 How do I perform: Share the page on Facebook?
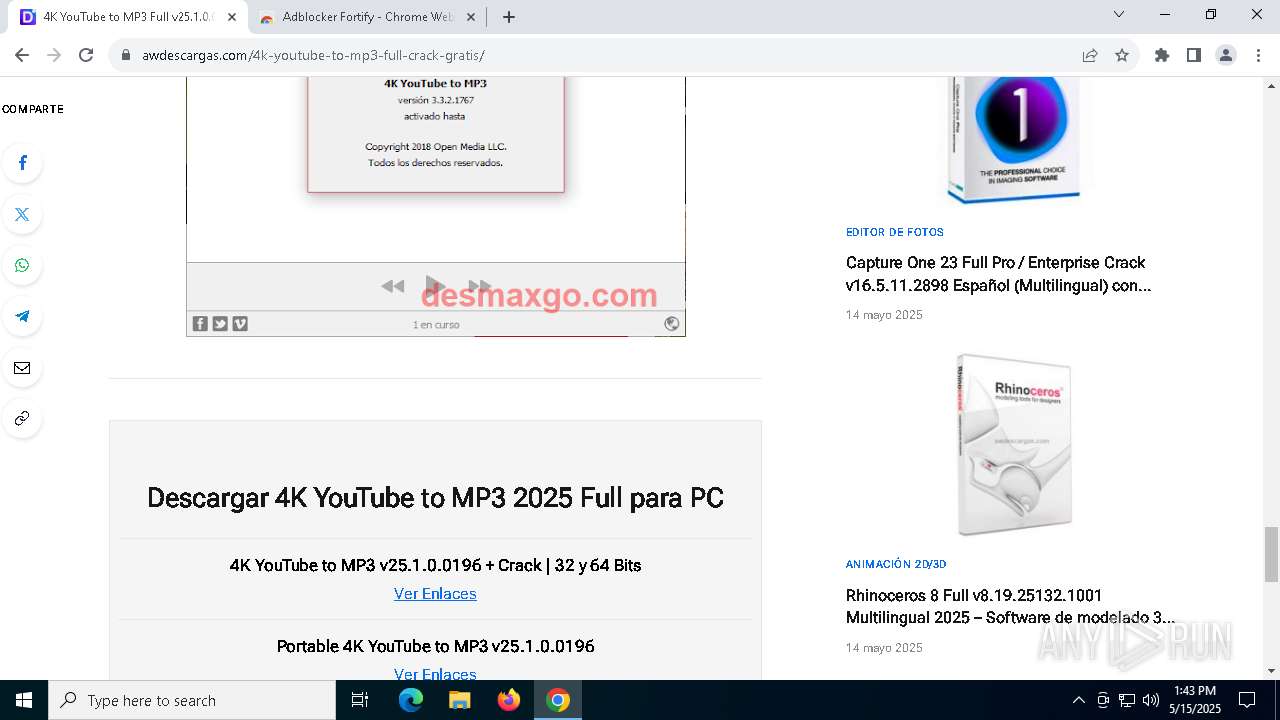tap(22, 162)
